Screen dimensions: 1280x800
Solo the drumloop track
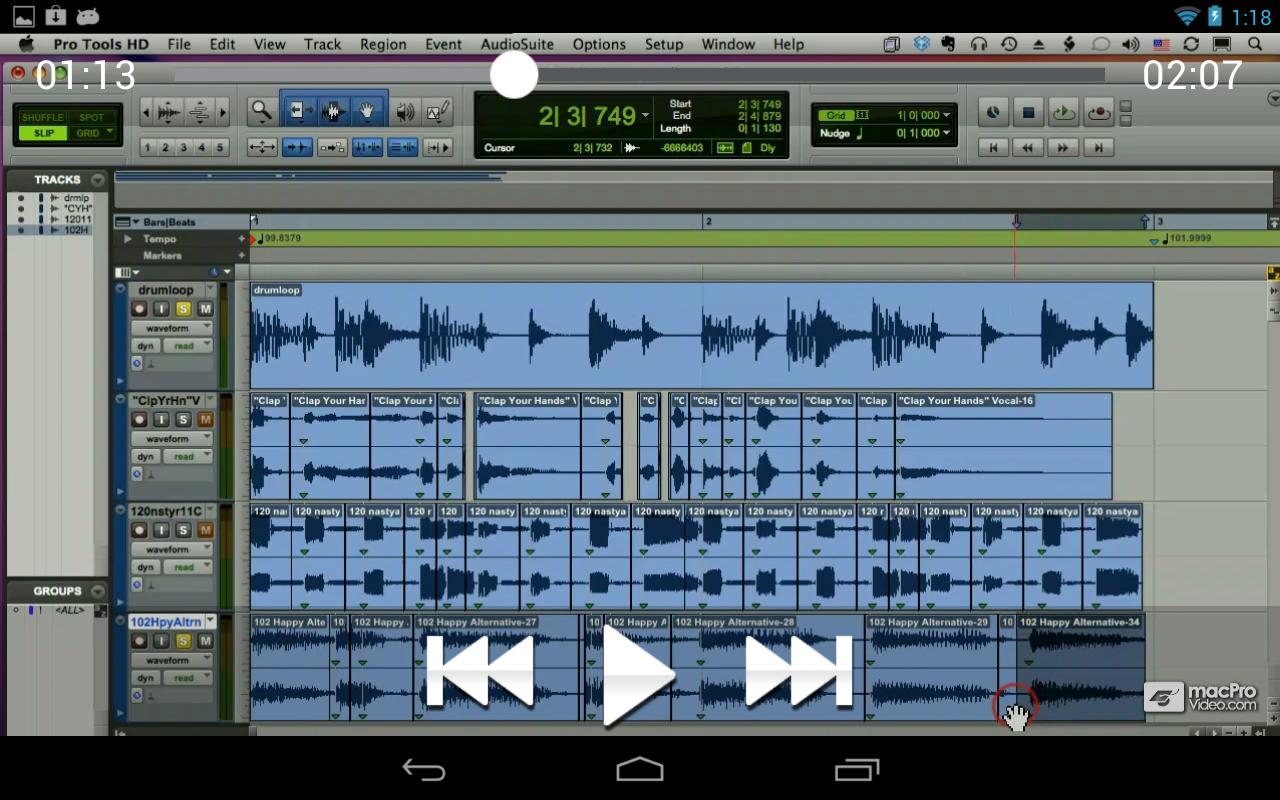pos(183,309)
